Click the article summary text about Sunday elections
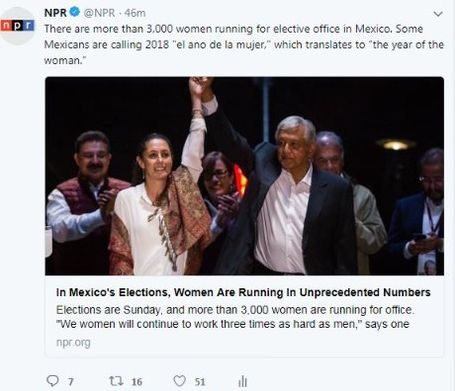The height and width of the screenshot is (391, 455). [x=235, y=317]
